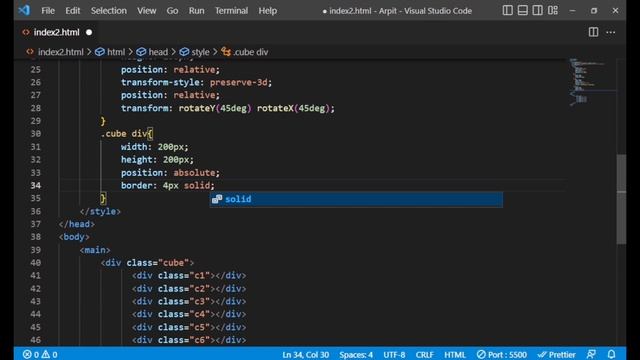Click the closing </style> tag

[x=100, y=211]
